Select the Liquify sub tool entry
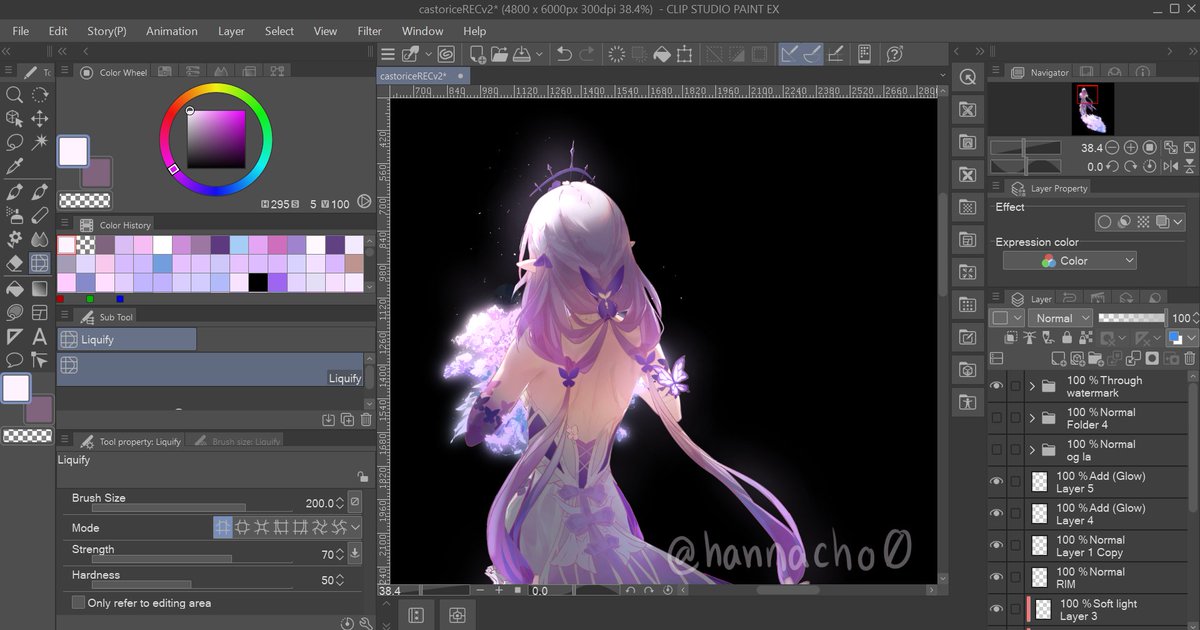The height and width of the screenshot is (630, 1200). pyautogui.click(x=210, y=369)
